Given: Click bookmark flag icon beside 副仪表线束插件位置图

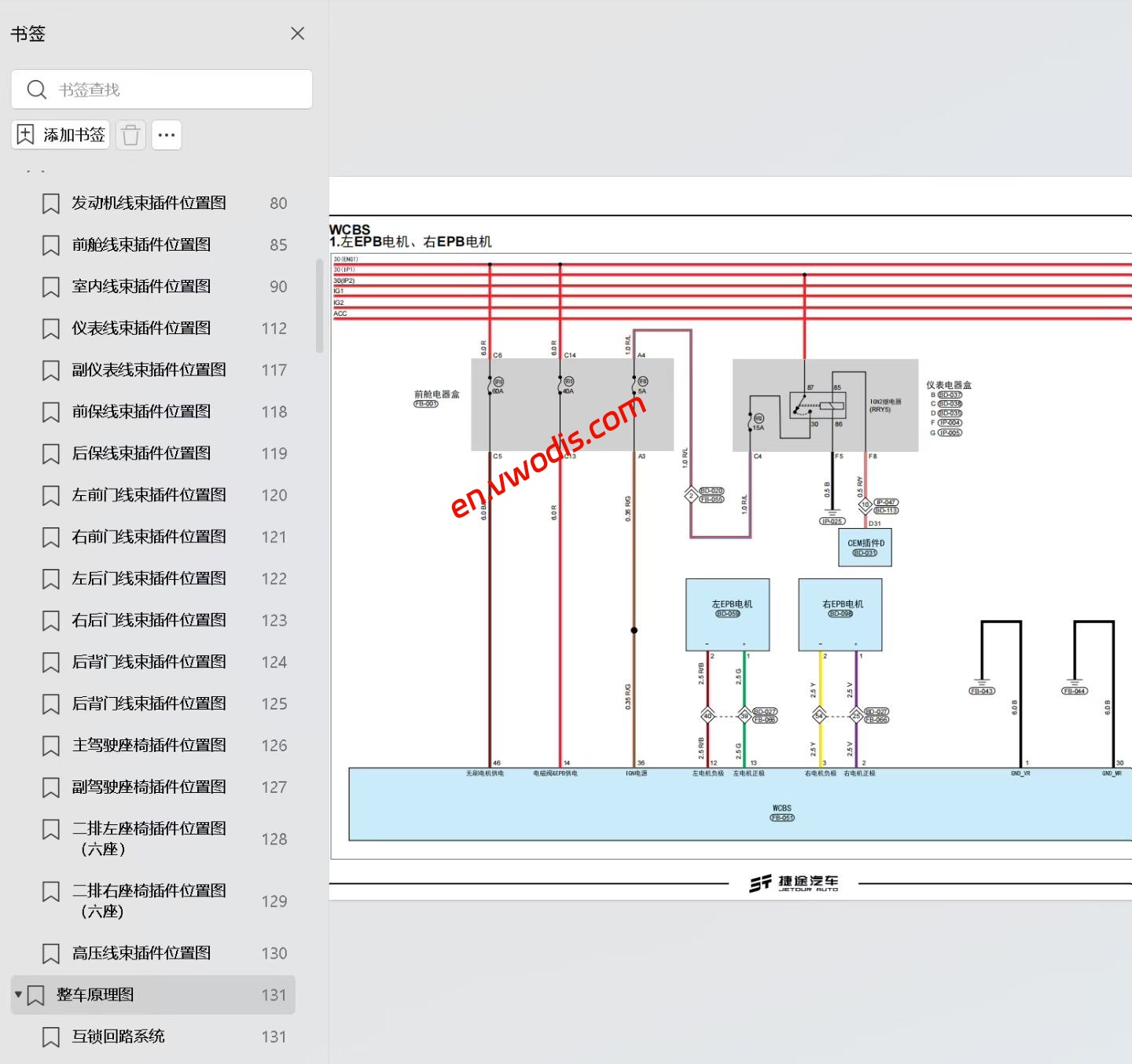Looking at the screenshot, I should (x=50, y=369).
